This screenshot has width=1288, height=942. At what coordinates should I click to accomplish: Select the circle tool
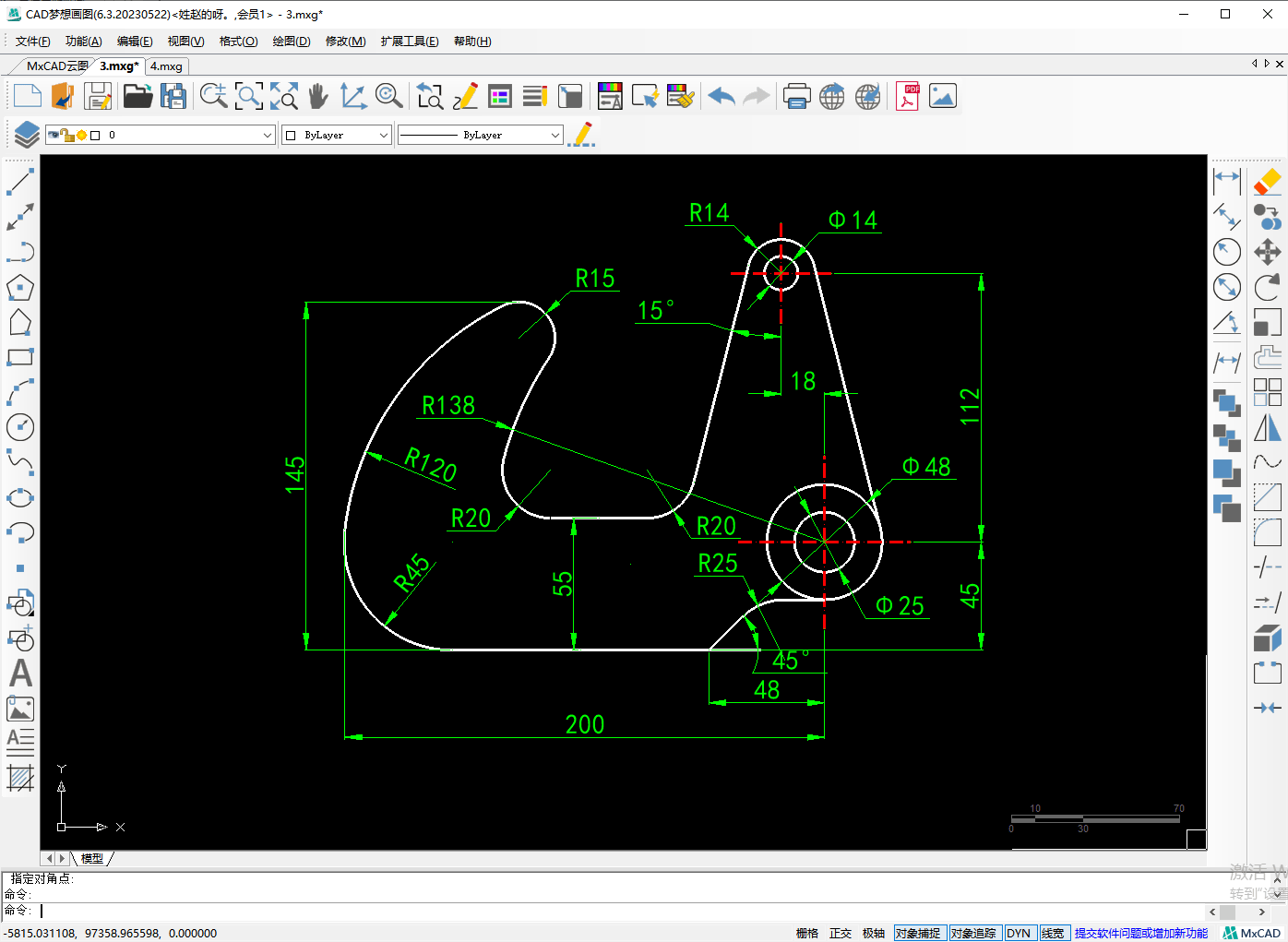click(x=20, y=427)
